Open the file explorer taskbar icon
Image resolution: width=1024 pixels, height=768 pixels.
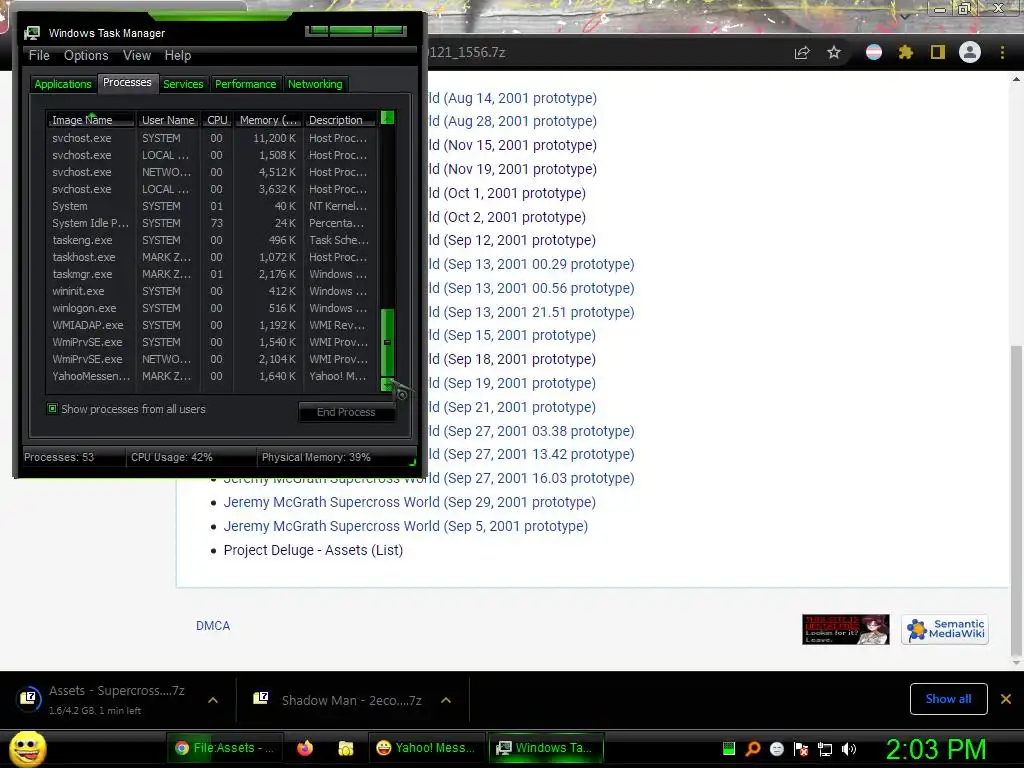(345, 748)
